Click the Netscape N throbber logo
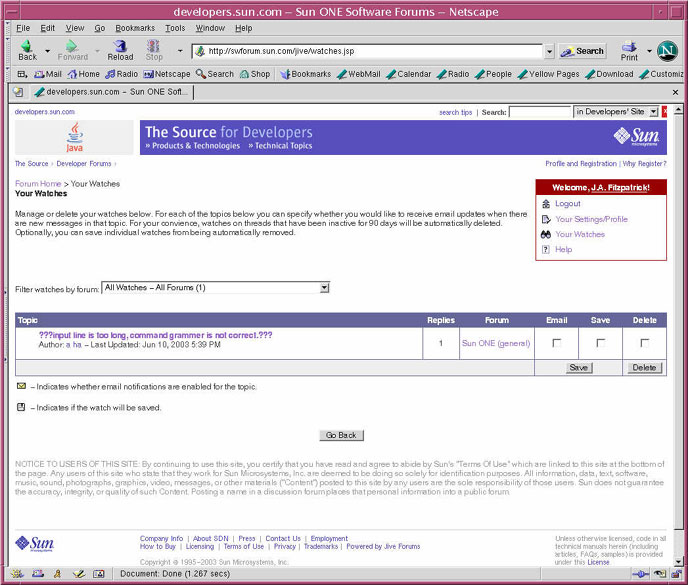The width and height of the screenshot is (688, 585). click(667, 51)
